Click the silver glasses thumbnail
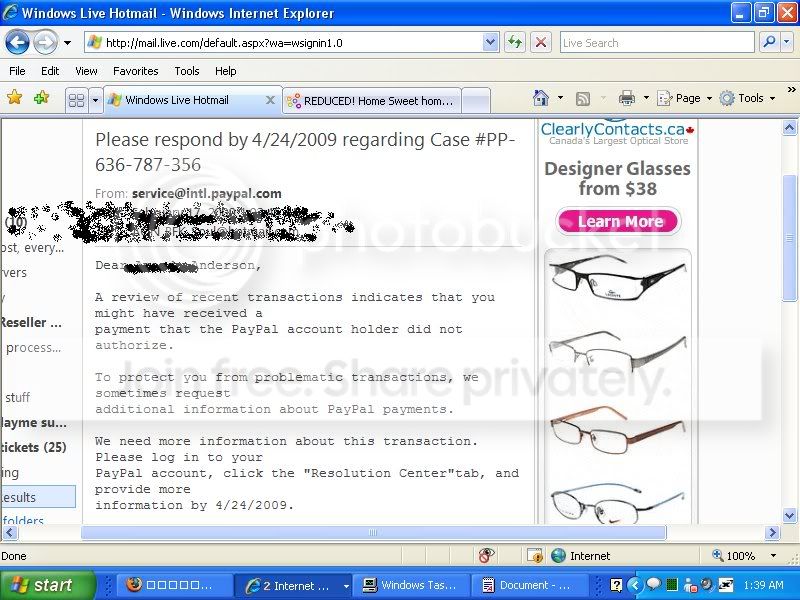The width and height of the screenshot is (800, 600). 617,352
